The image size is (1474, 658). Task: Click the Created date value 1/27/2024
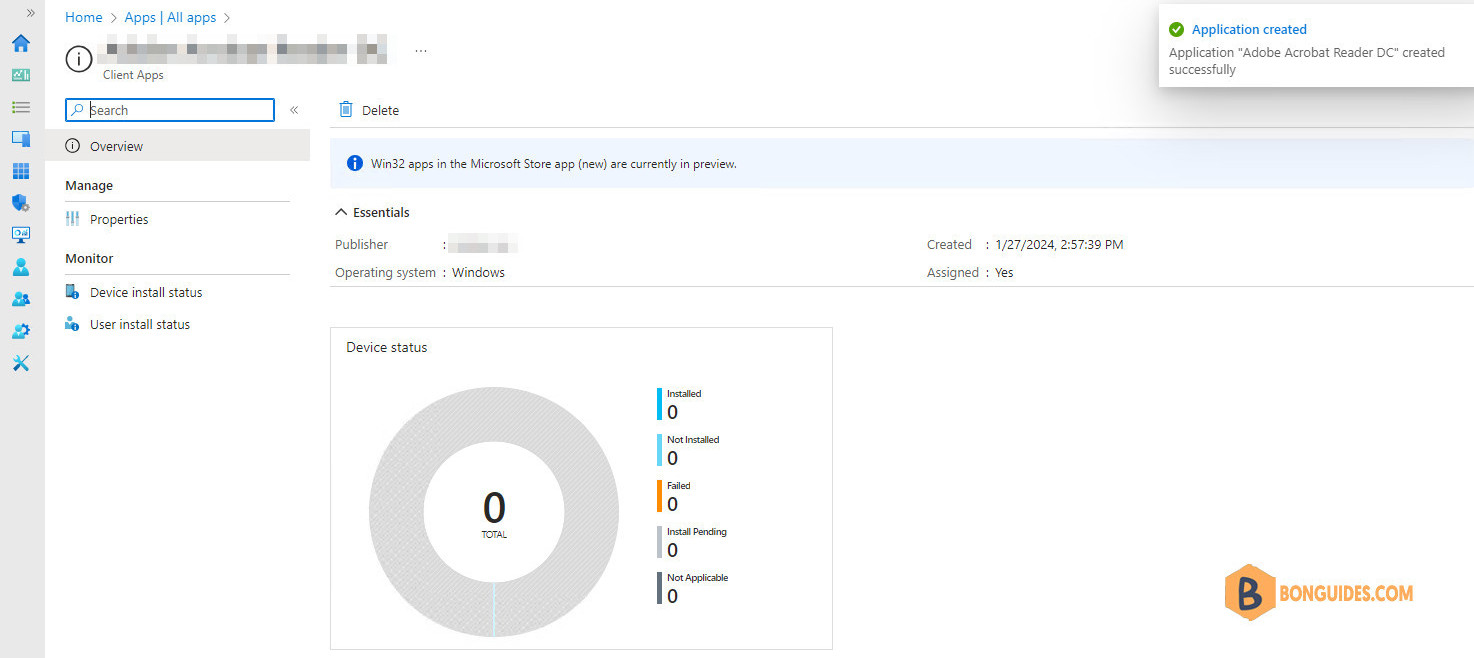click(1059, 244)
